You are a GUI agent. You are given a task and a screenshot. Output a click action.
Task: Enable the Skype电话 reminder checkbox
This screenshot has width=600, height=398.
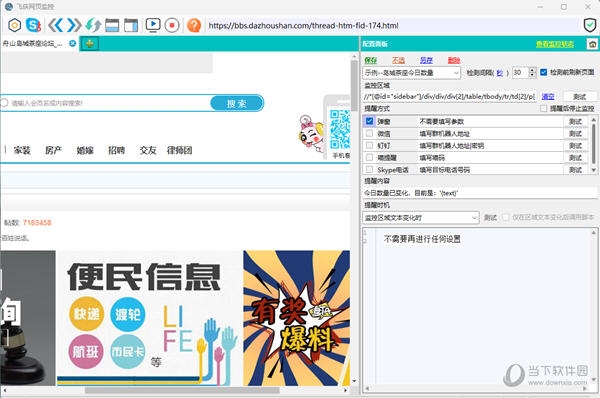[369, 169]
